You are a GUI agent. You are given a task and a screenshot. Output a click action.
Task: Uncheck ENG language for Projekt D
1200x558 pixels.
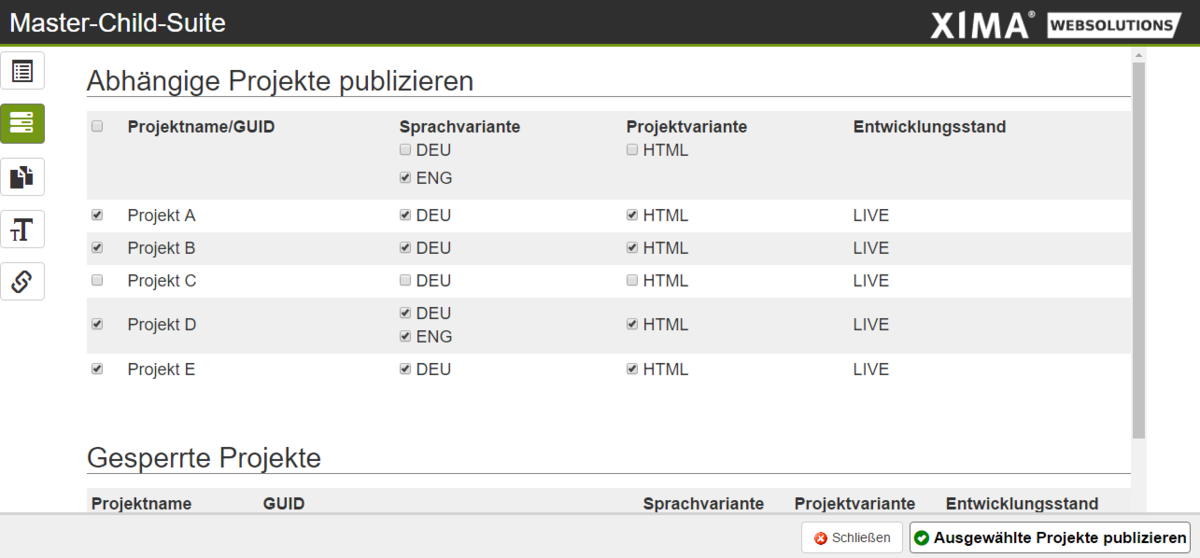(405, 337)
